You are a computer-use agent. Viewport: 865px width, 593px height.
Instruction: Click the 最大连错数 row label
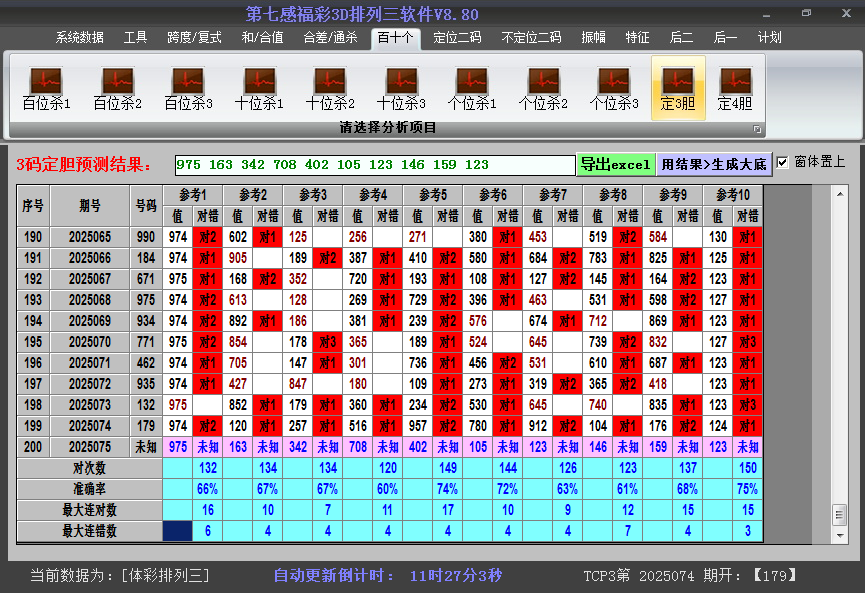[x=89, y=531]
